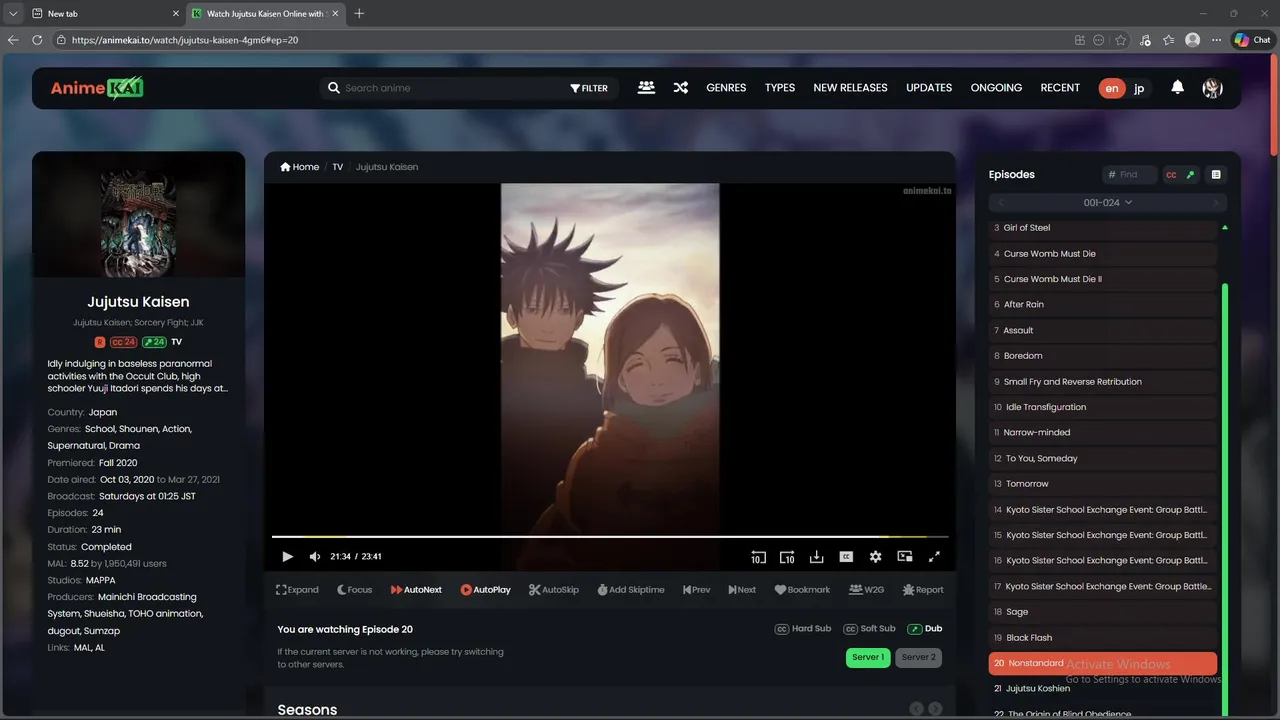Switch to Server 2
Image resolution: width=1280 pixels, height=720 pixels.
click(x=918, y=657)
